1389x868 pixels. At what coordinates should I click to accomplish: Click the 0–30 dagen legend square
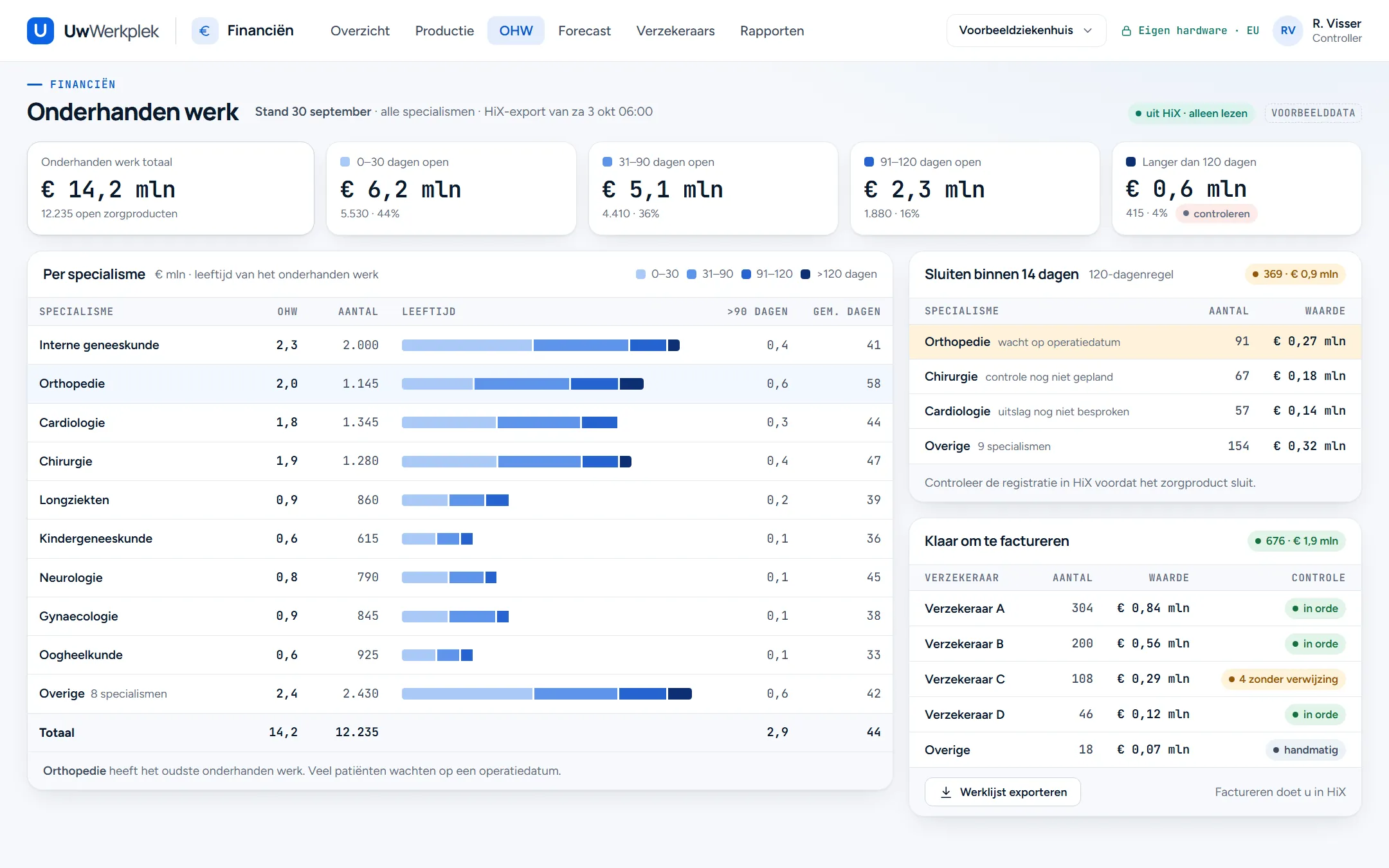coord(640,275)
